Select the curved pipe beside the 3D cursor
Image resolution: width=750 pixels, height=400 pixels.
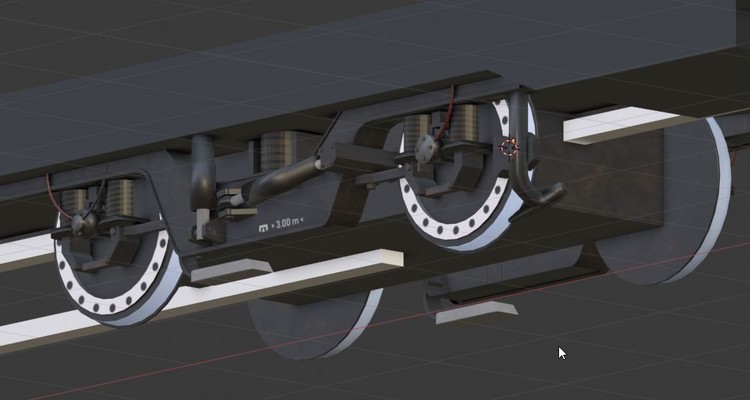click(529, 151)
